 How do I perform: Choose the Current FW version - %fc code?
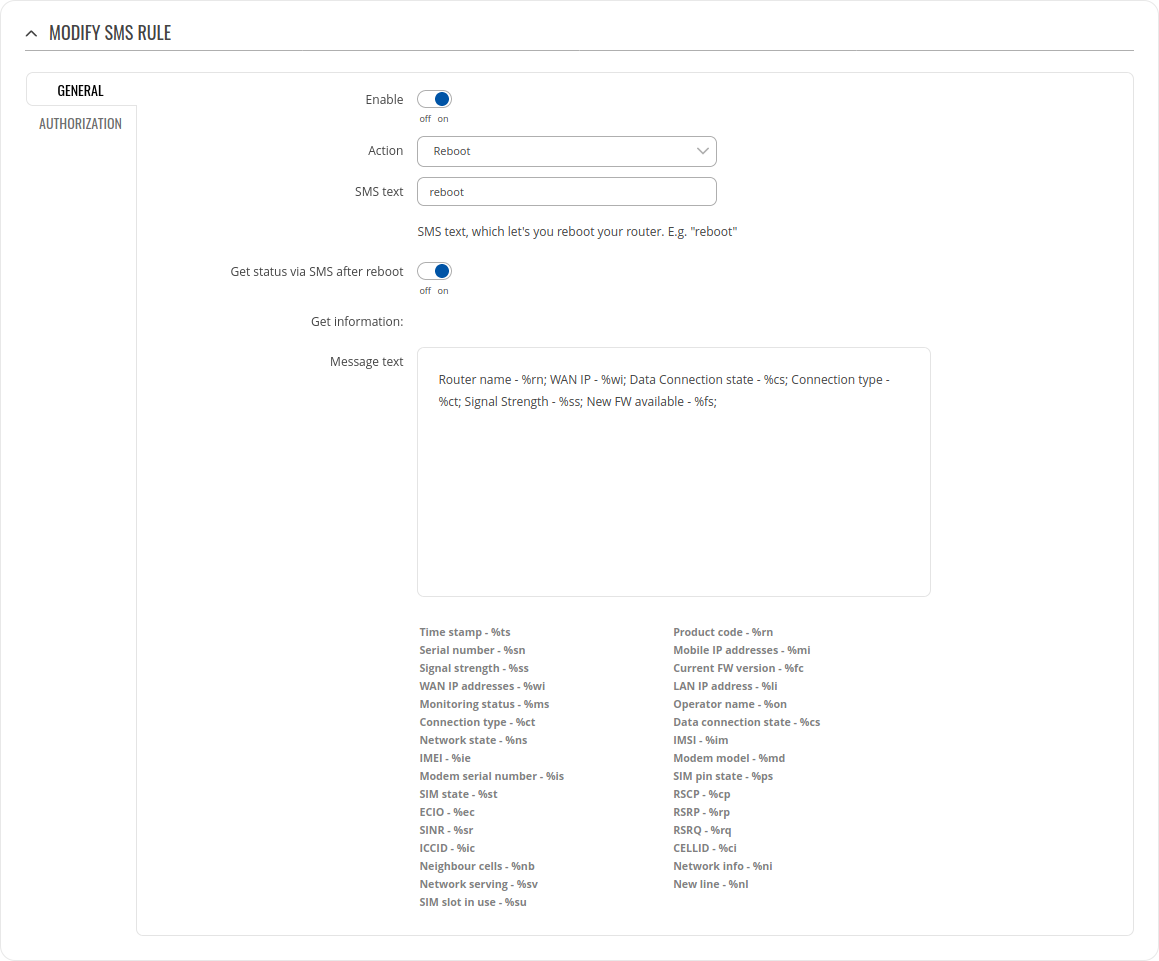pyautogui.click(x=738, y=669)
